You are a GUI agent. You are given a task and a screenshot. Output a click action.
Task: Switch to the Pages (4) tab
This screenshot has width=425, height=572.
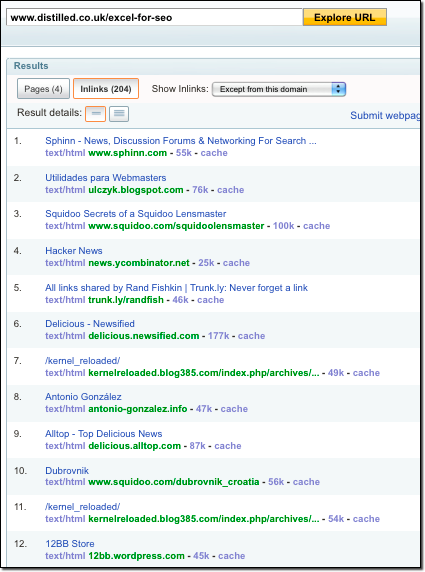[x=43, y=89]
